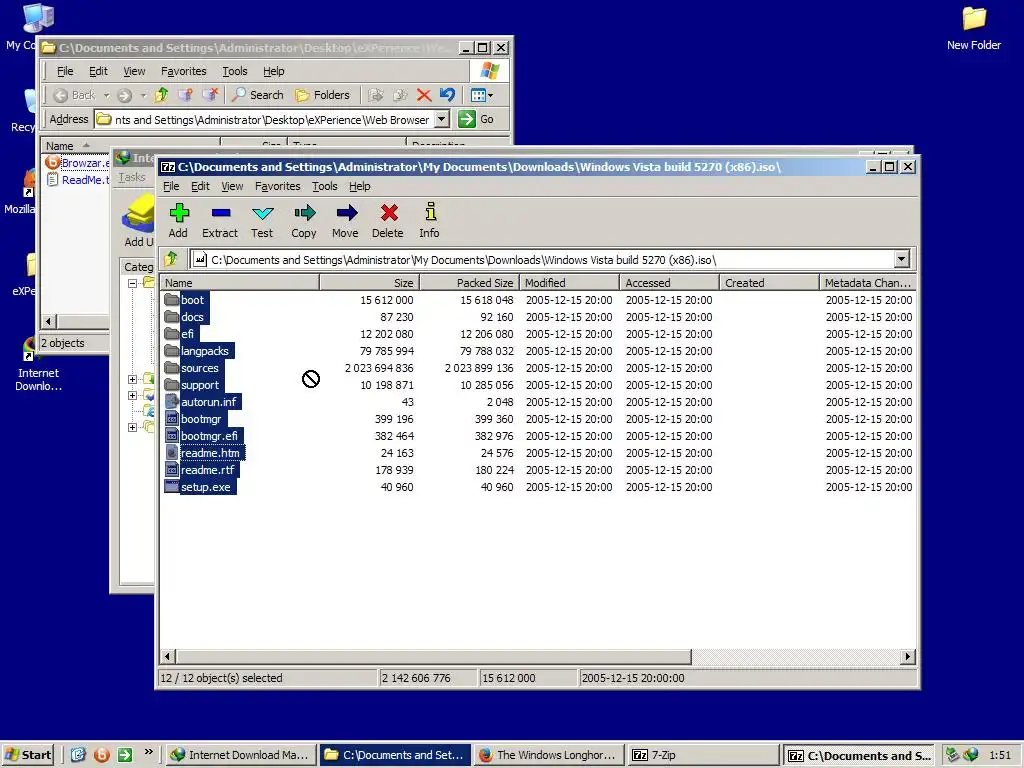Select the langpacks folder row
The height and width of the screenshot is (768, 1024).
(x=538, y=351)
